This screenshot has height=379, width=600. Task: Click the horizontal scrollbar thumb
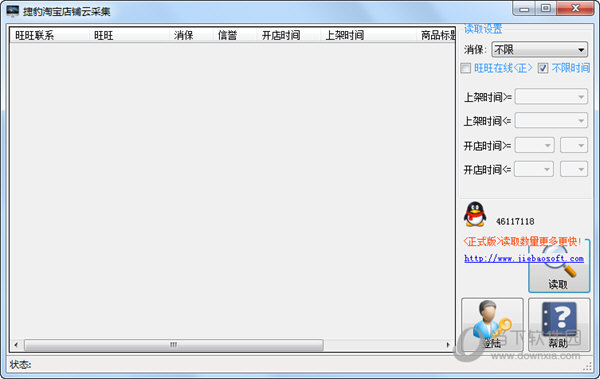(x=174, y=345)
